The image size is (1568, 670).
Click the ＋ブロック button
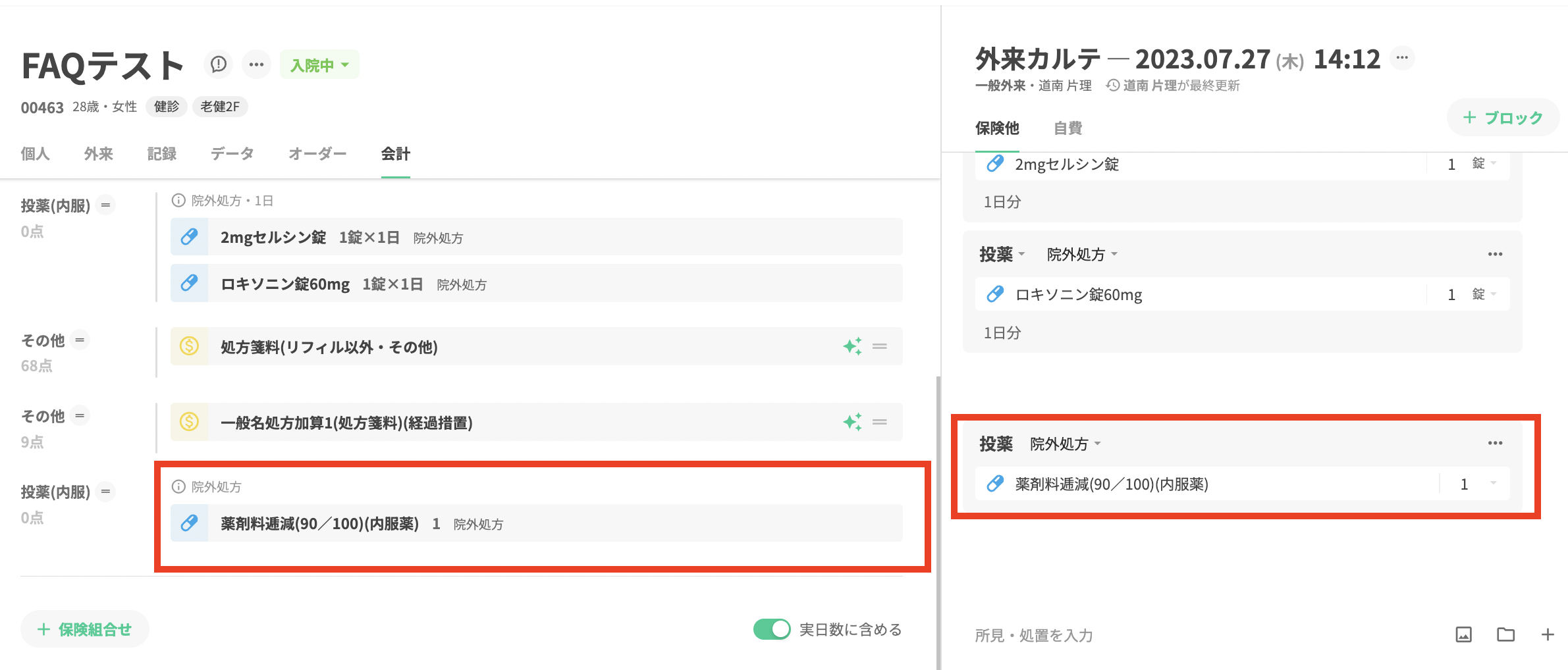(1503, 118)
